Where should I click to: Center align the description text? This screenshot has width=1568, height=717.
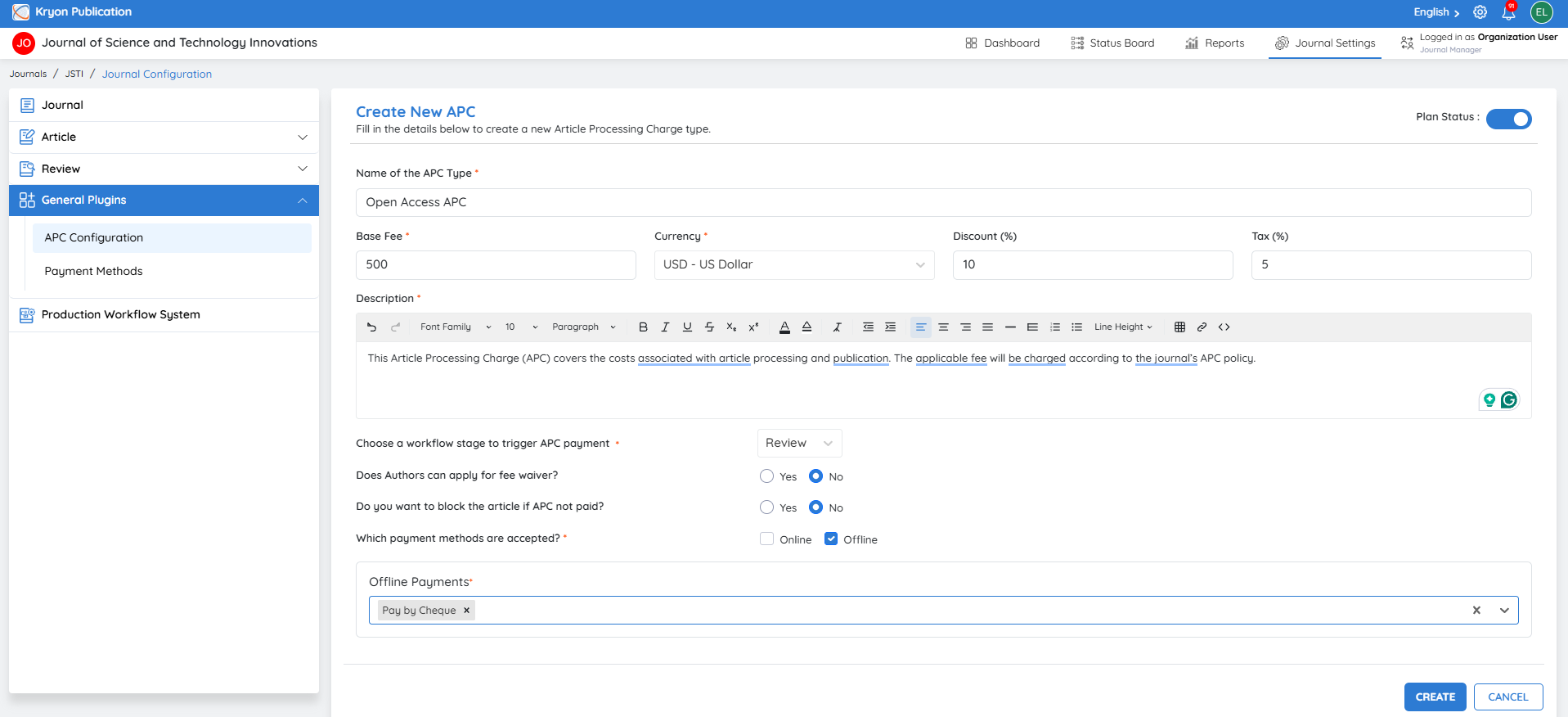pos(943,327)
